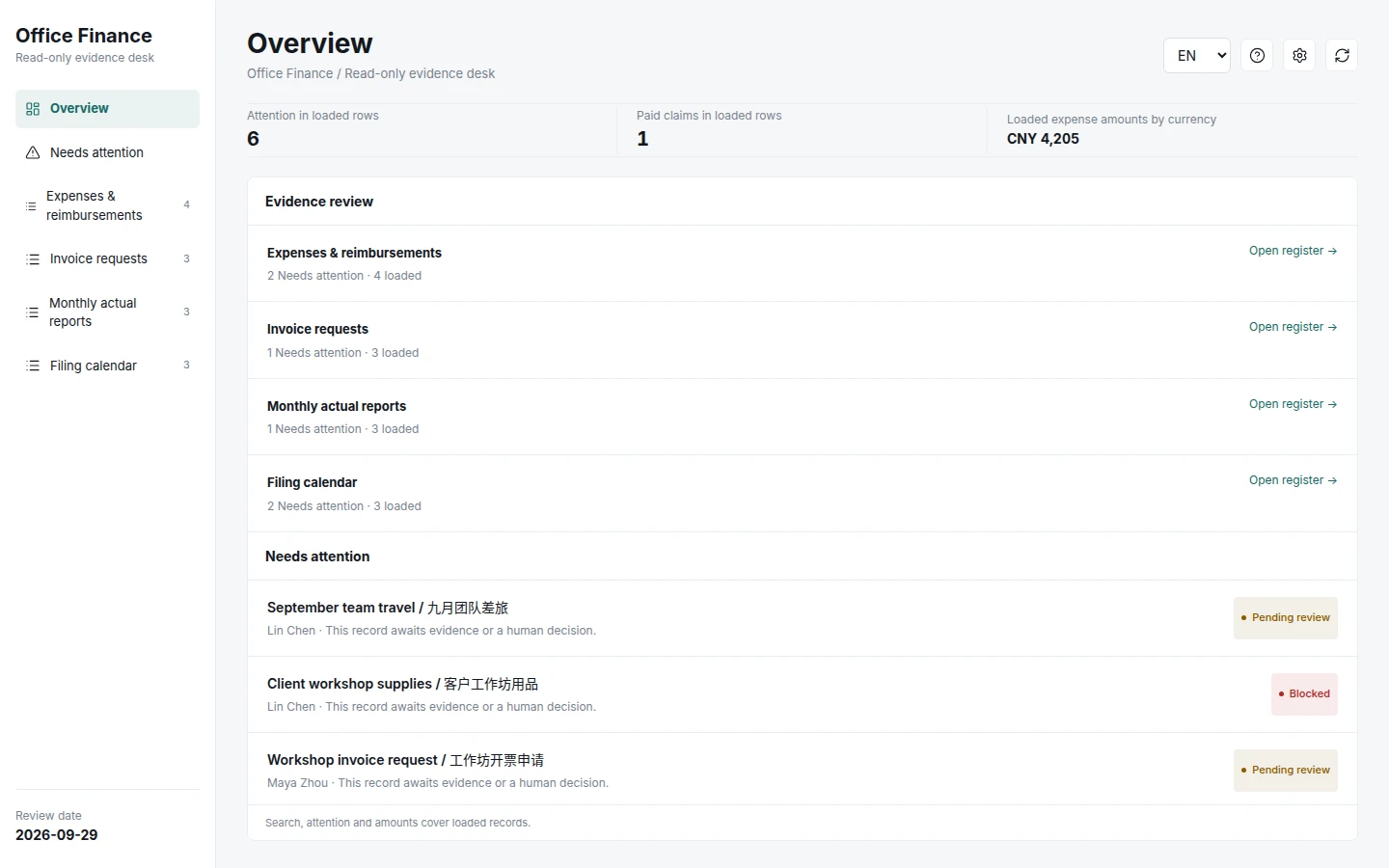Open the Client workshop supplies record
This screenshot has width=1389, height=868.
tap(803, 694)
